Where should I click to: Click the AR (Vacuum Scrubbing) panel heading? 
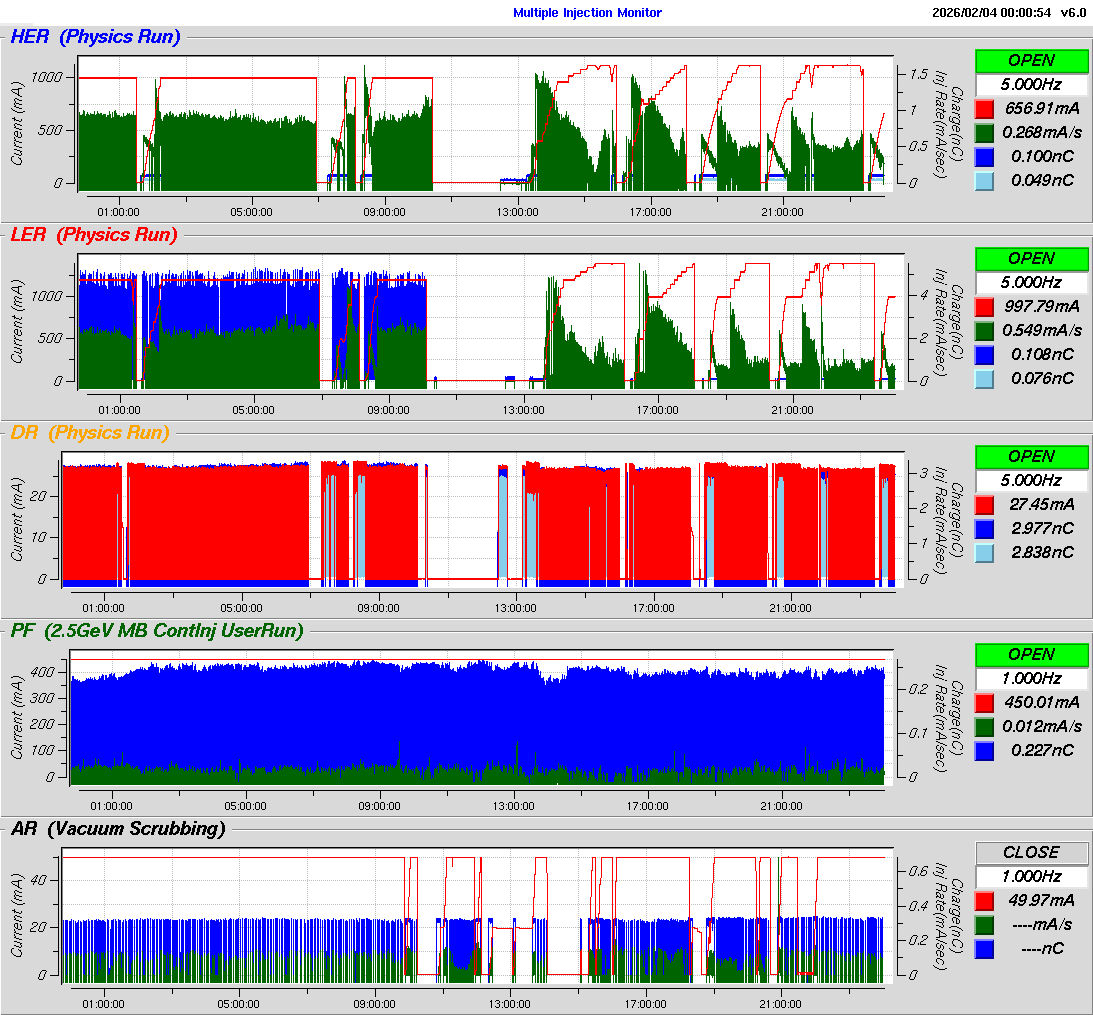pos(117,828)
